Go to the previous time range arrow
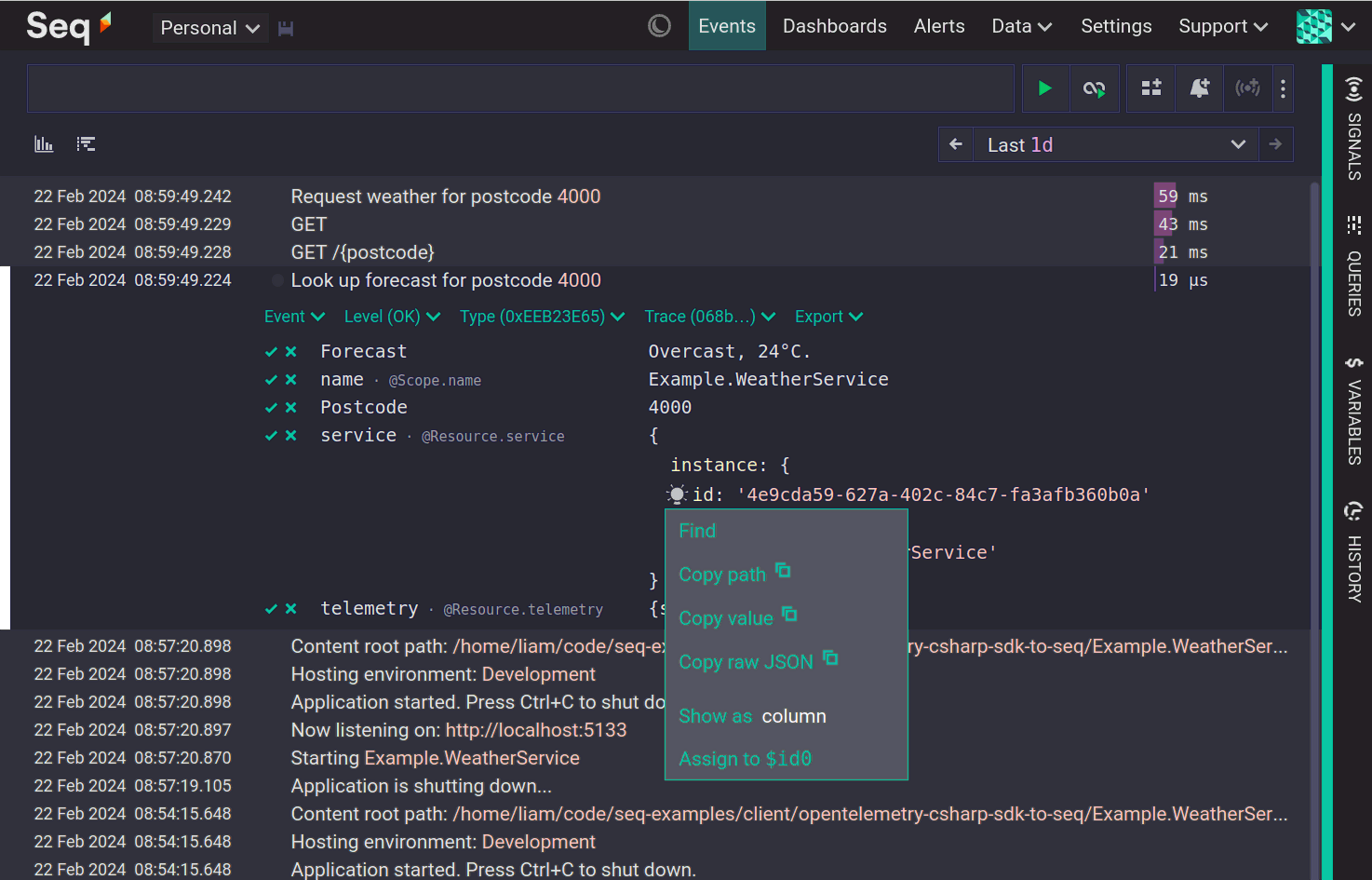The width and height of the screenshot is (1372, 880). click(956, 144)
